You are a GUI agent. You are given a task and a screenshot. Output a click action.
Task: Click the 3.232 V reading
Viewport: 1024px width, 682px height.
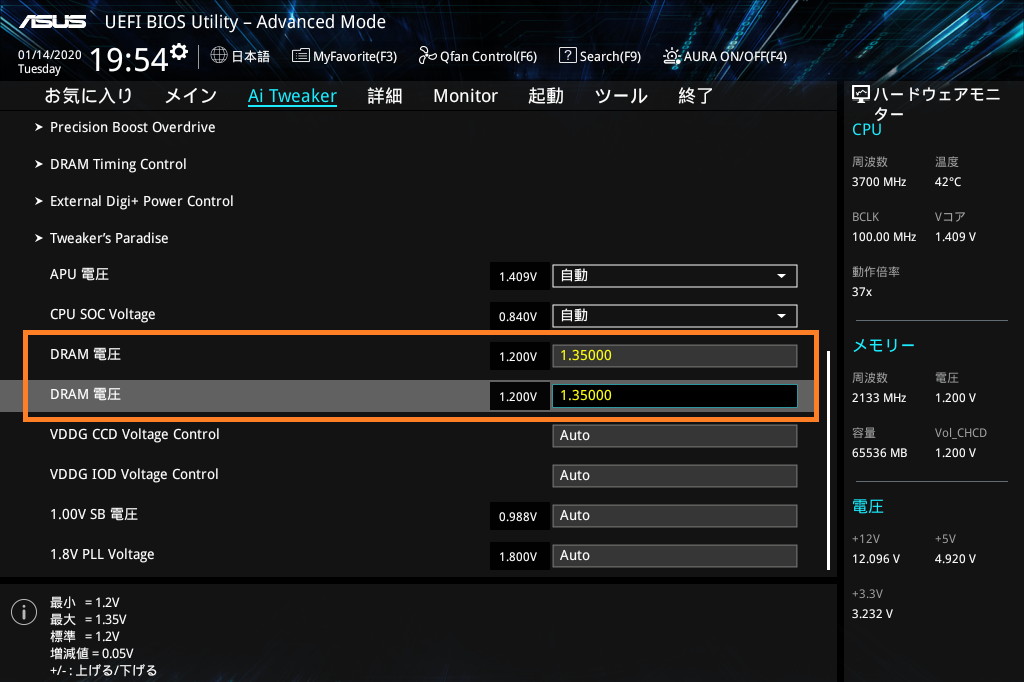872,614
